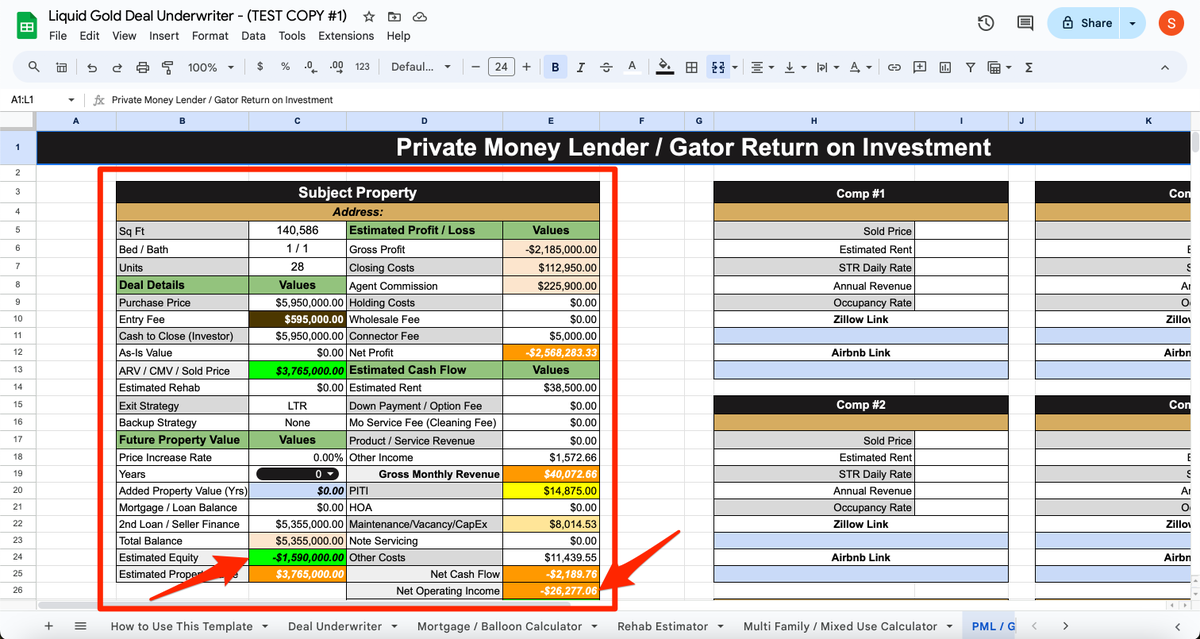Screen dimensions: 1200x639
Task: Create a filter using the funnel icon
Action: click(970, 67)
